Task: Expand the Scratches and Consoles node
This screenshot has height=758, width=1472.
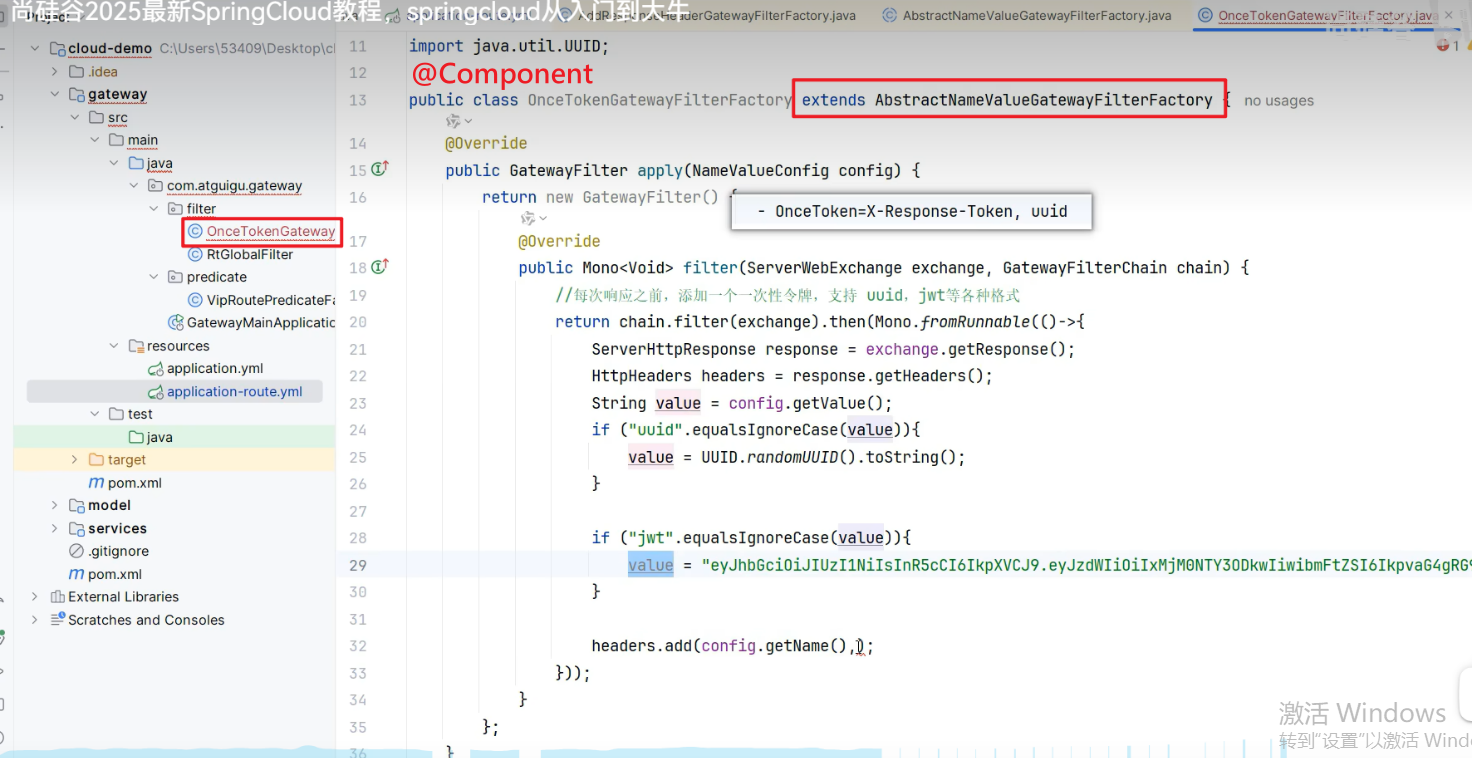Action: tap(35, 620)
